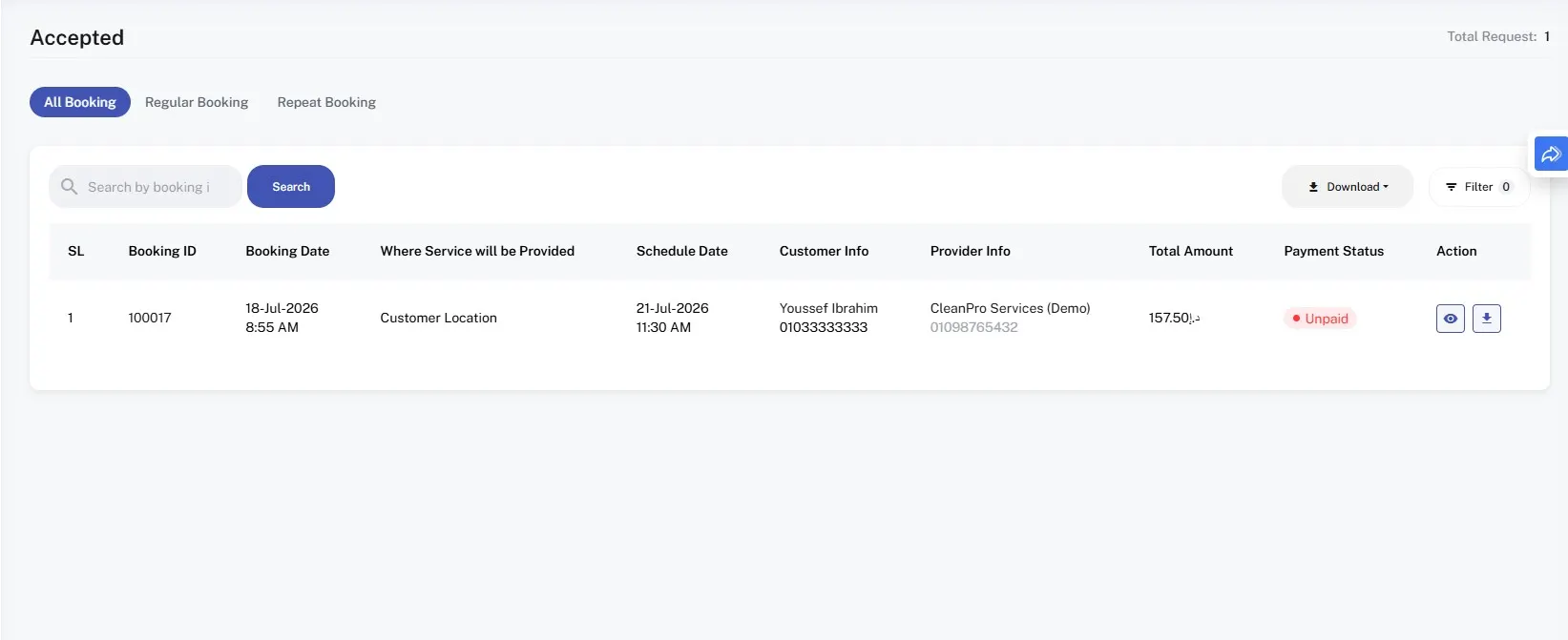
Task: Open the blue share arrow widget
Action: pos(1551,154)
